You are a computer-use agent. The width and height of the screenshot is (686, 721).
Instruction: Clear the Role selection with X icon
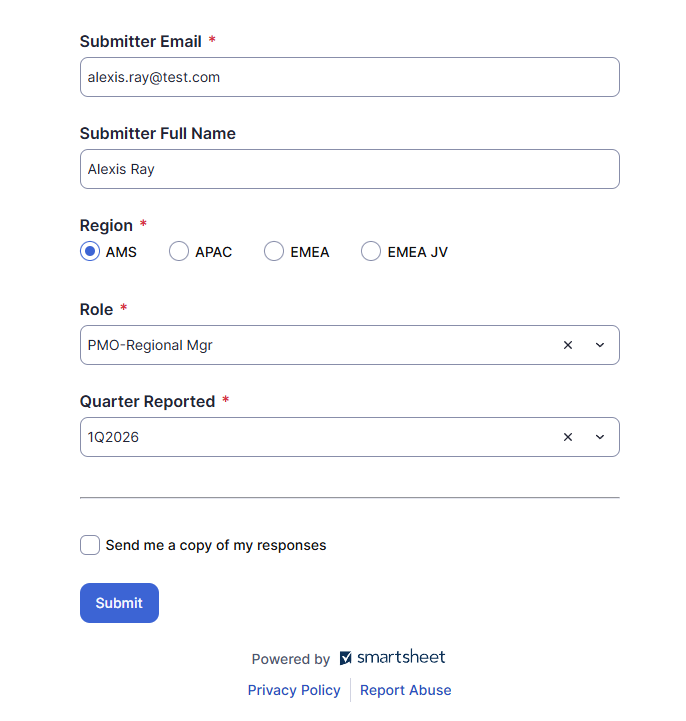click(x=568, y=345)
